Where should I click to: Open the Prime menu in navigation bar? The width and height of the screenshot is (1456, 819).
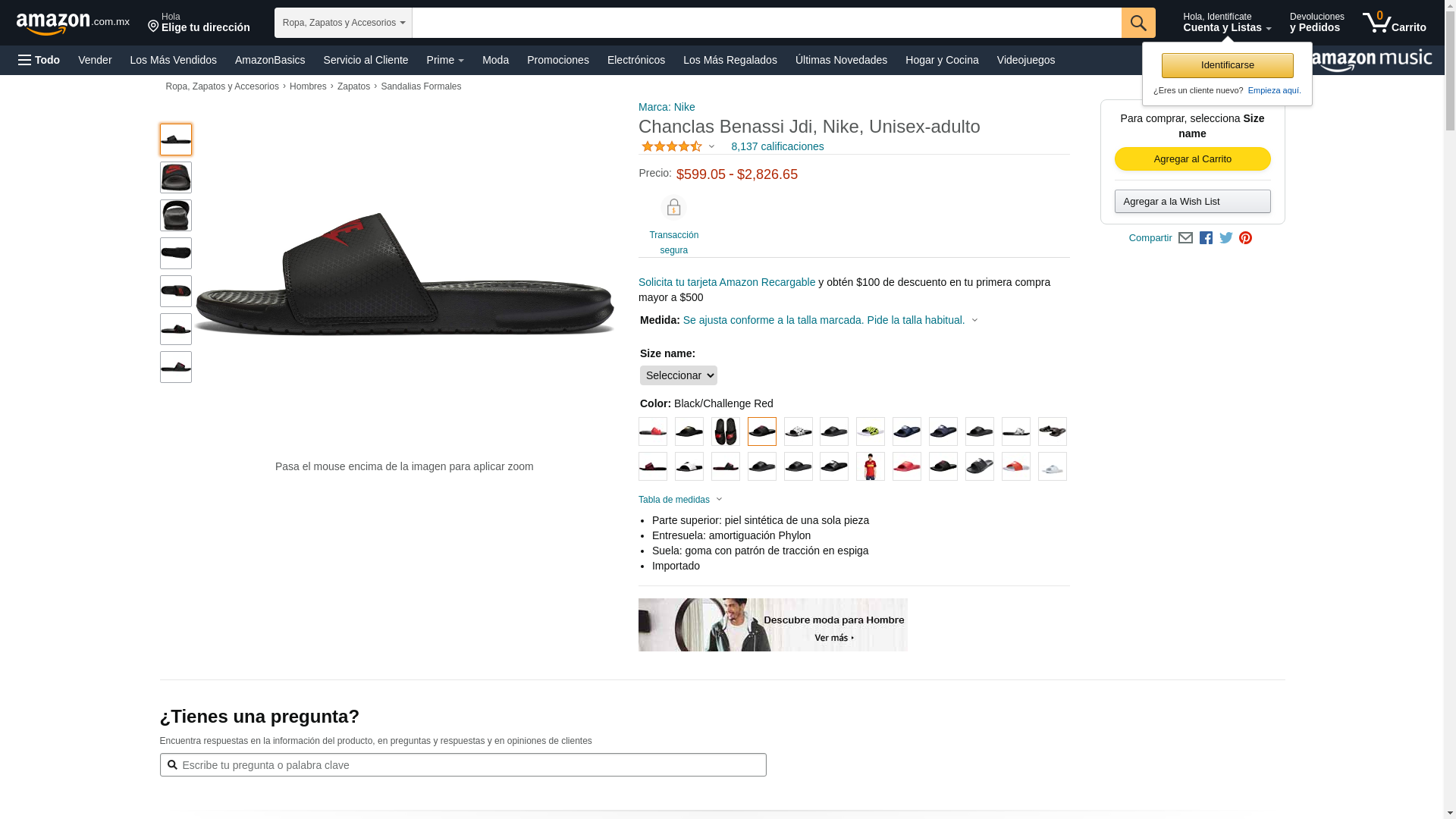point(445,60)
